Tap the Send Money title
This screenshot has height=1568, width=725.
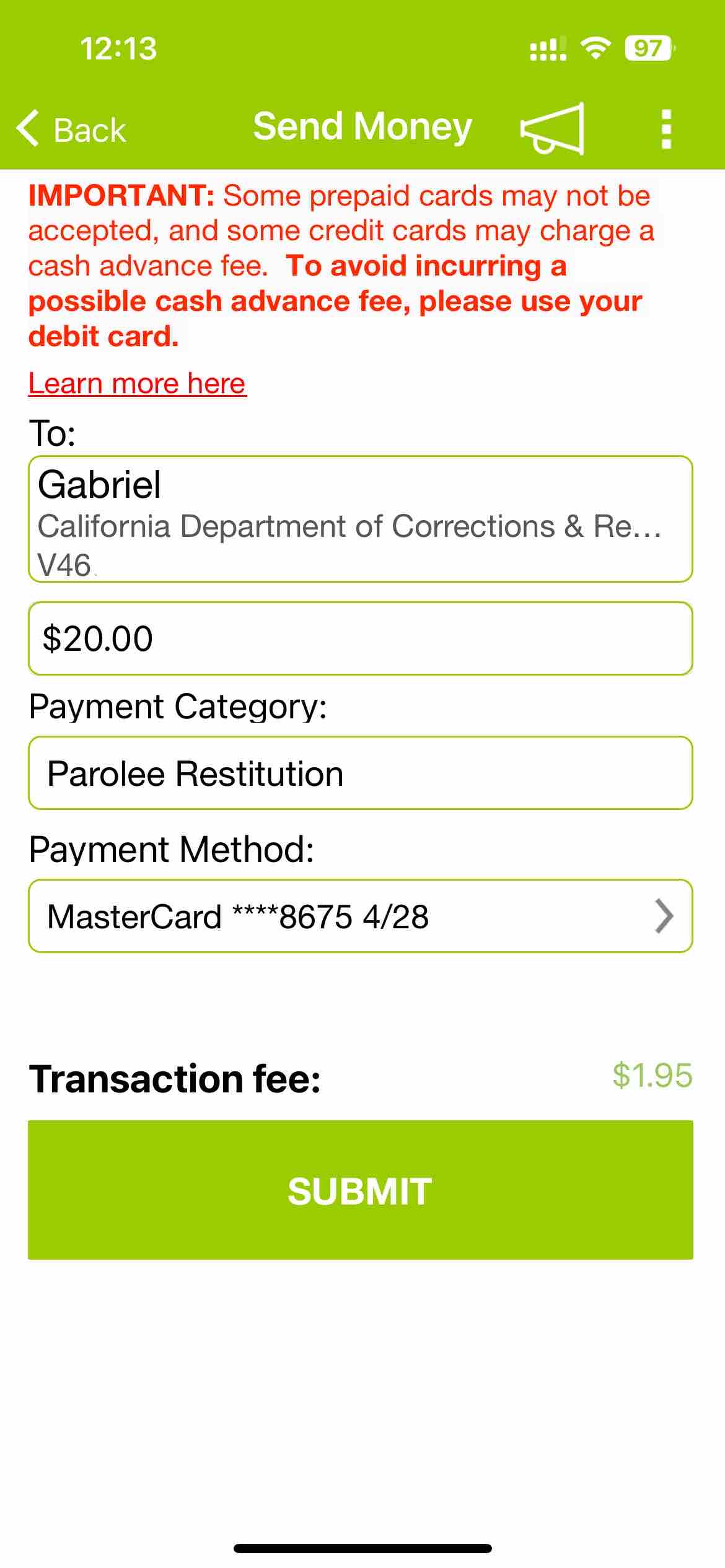click(x=362, y=126)
